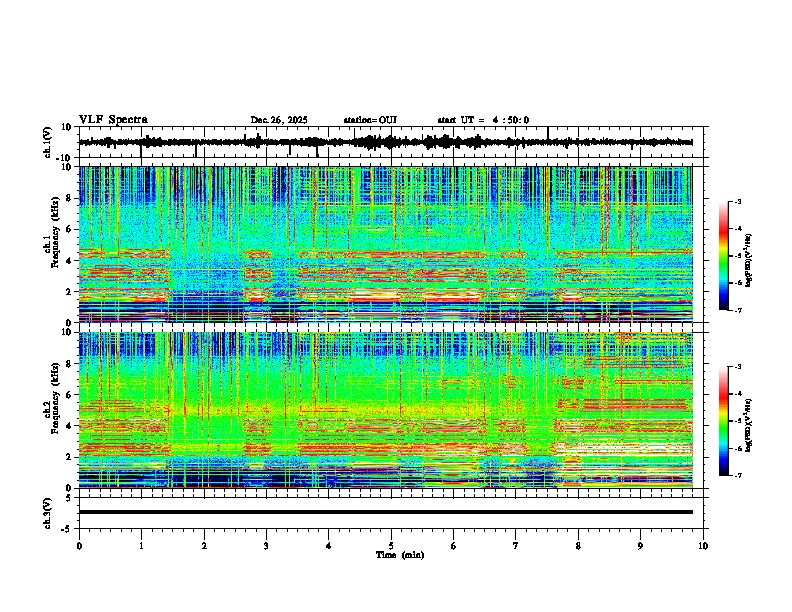Click the "-7" label on ch.1 color bar
This screenshot has height=612, width=792.
tap(738, 310)
